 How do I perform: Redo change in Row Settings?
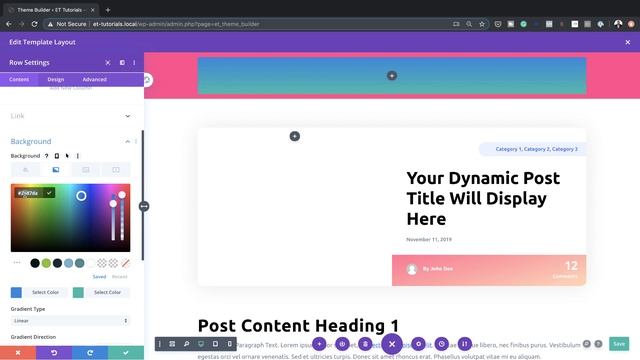(x=90, y=353)
